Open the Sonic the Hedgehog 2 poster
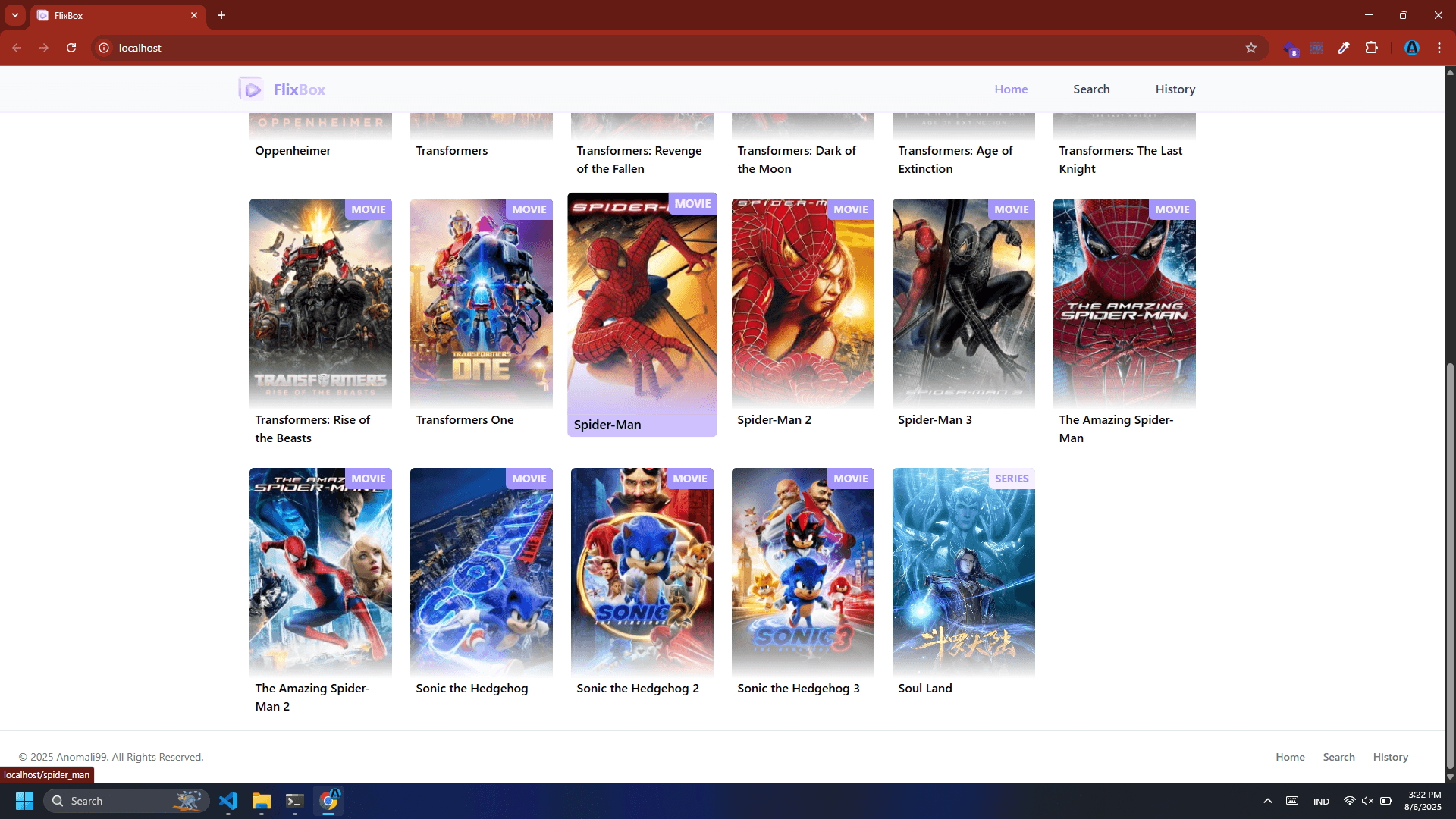 coord(642,572)
